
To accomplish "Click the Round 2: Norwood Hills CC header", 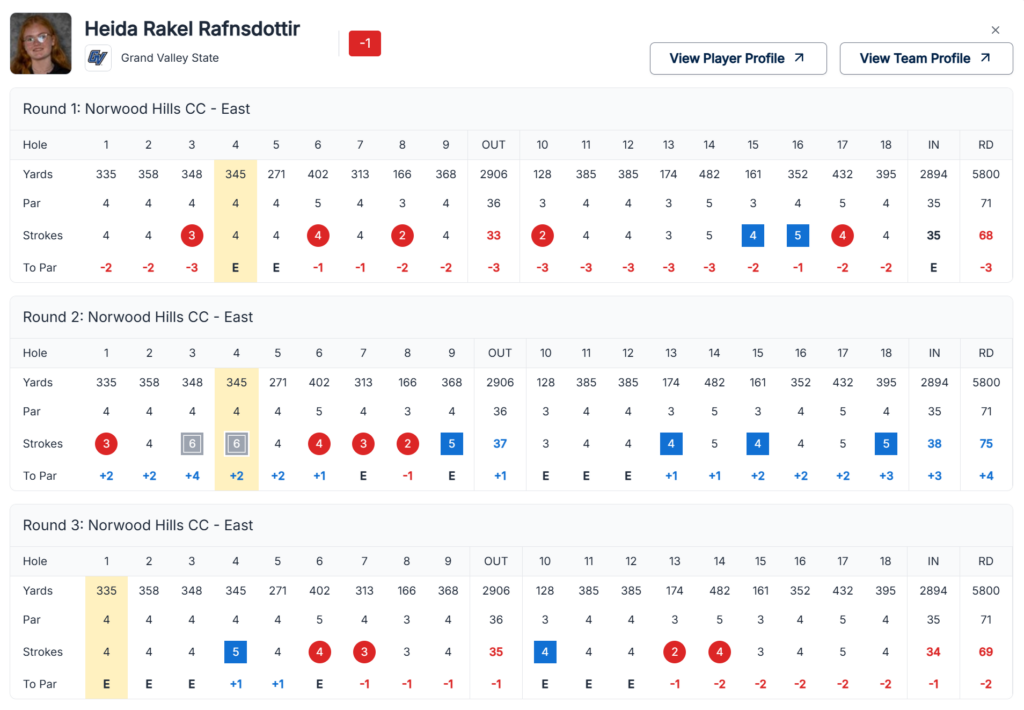I will 168,317.
